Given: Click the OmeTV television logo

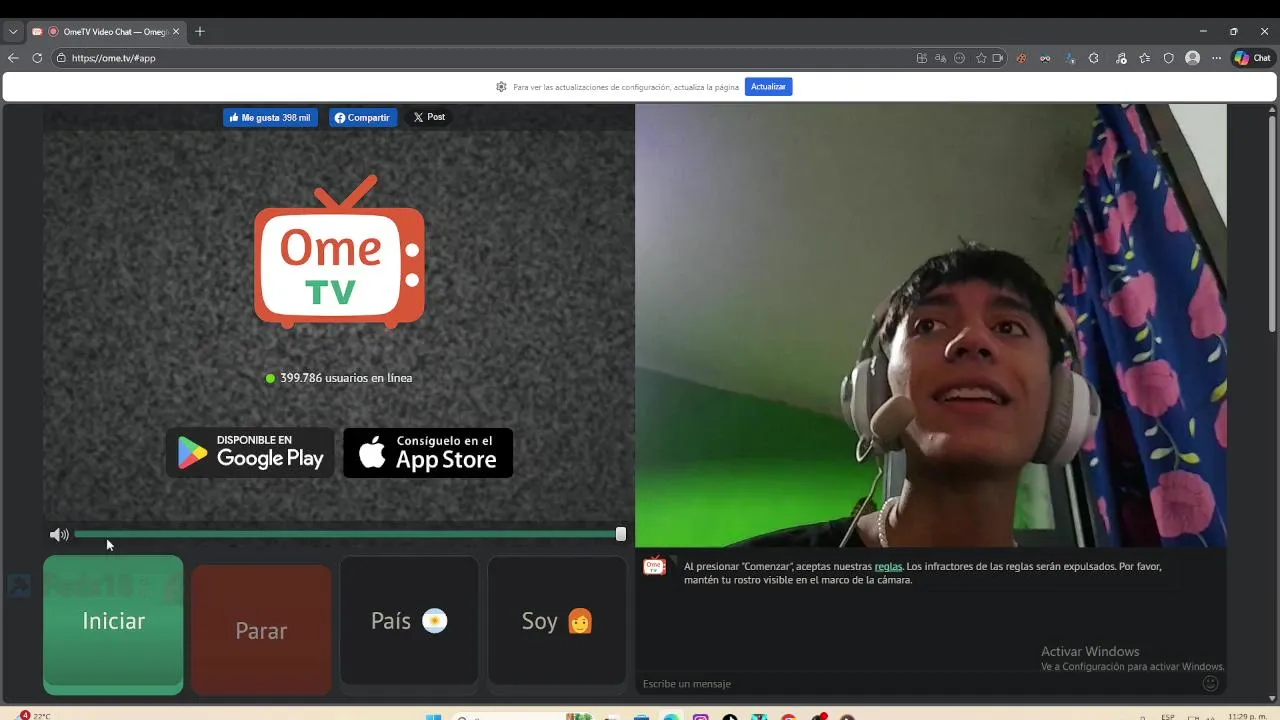Looking at the screenshot, I should click(339, 252).
